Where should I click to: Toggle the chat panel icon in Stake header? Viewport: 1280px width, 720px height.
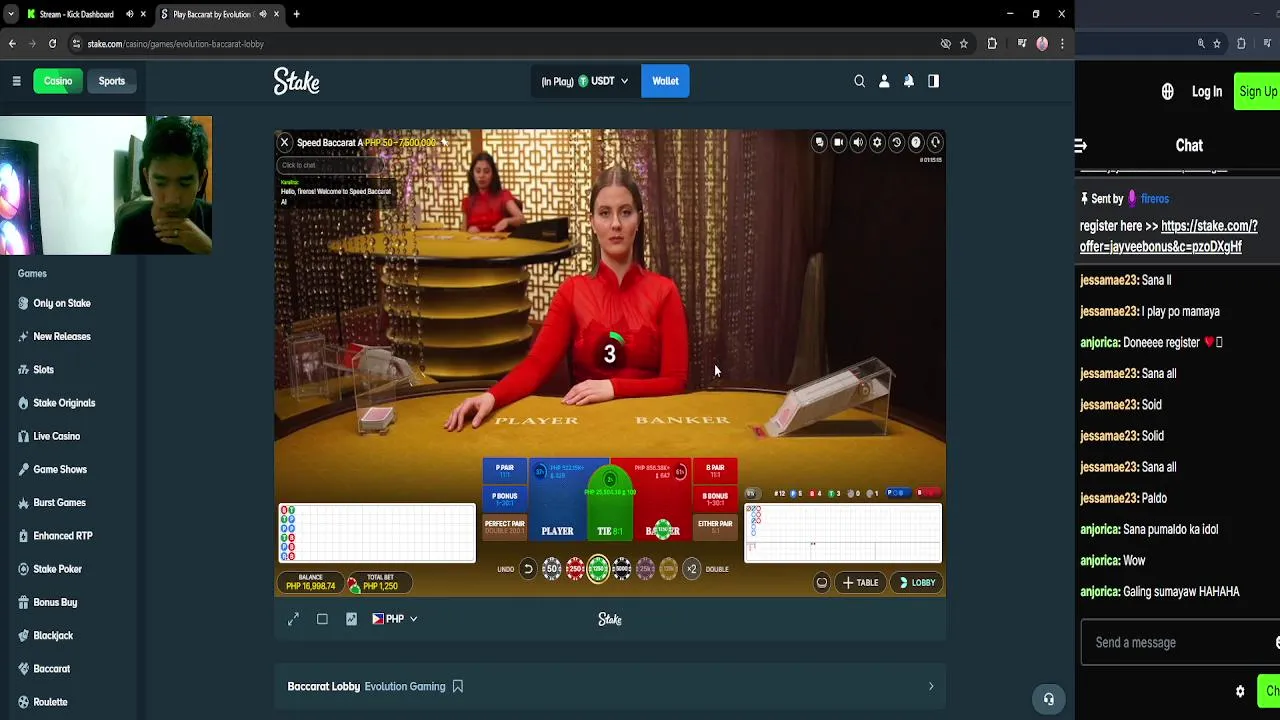(933, 81)
